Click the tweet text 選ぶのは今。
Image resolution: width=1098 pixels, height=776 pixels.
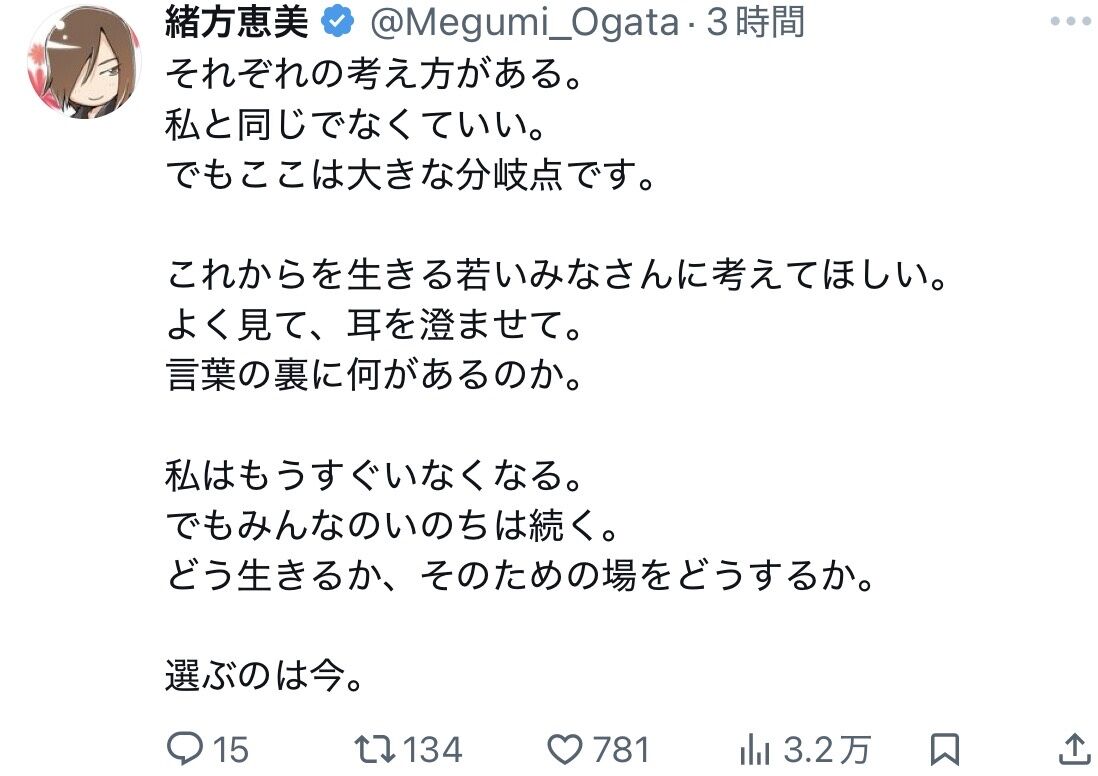click(265, 676)
